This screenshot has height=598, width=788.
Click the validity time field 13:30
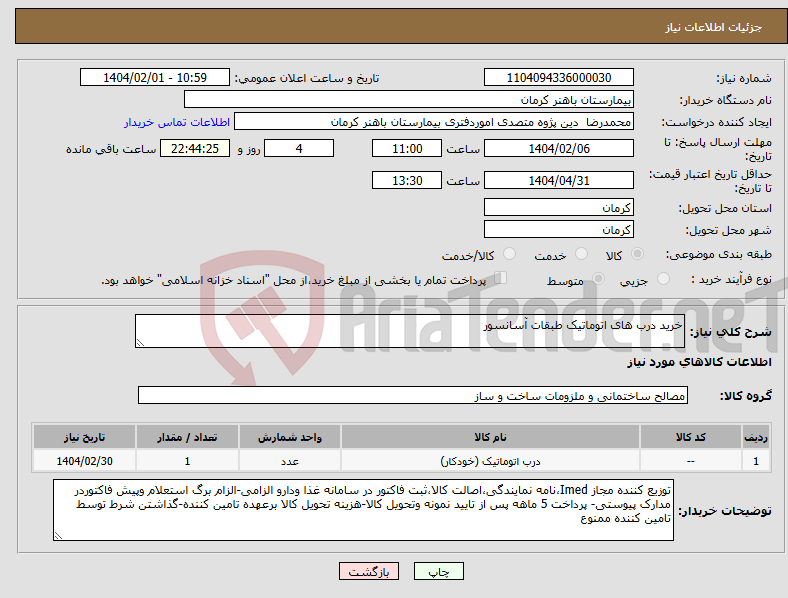[407, 180]
